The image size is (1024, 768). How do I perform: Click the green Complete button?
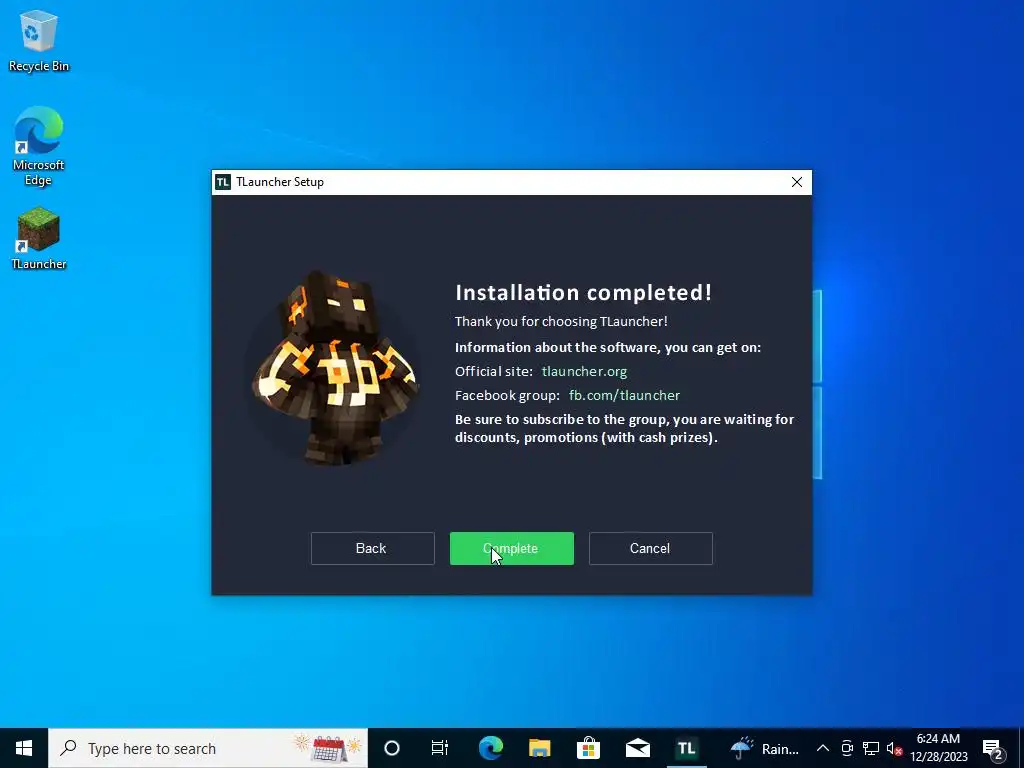511,548
